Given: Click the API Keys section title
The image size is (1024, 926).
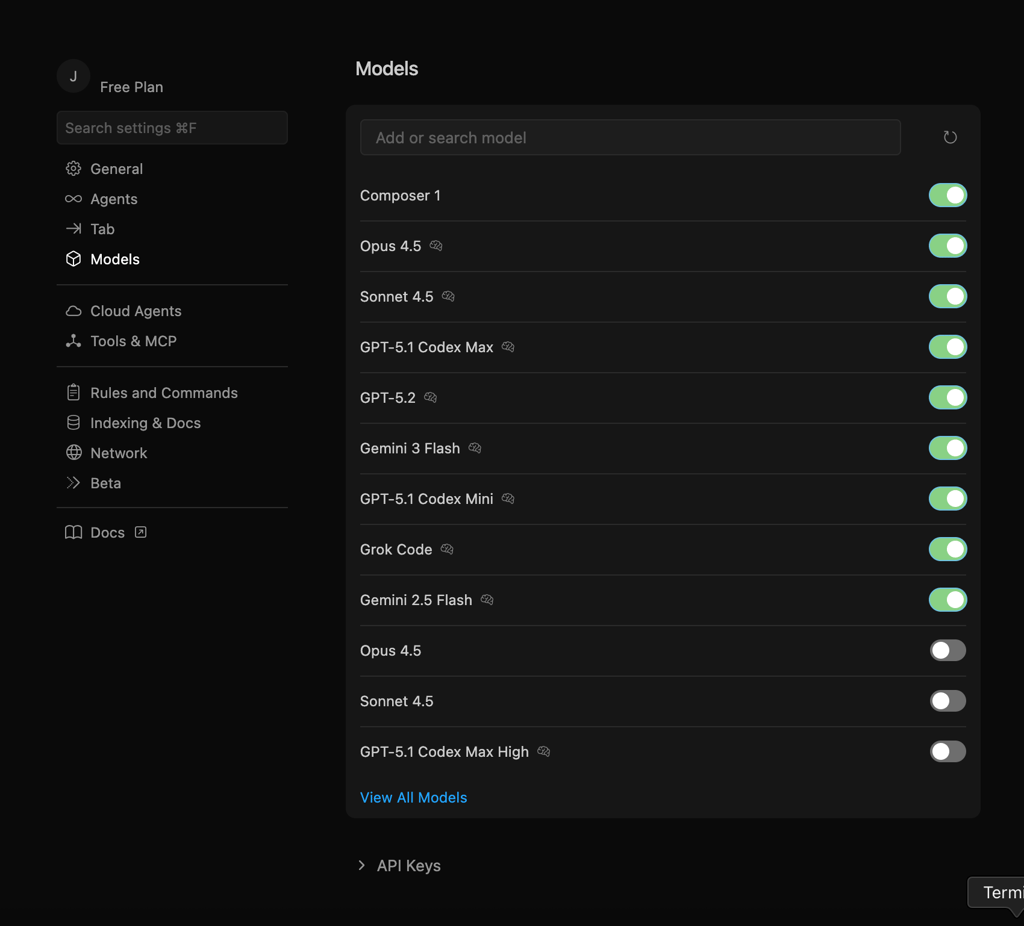Looking at the screenshot, I should 409,865.
